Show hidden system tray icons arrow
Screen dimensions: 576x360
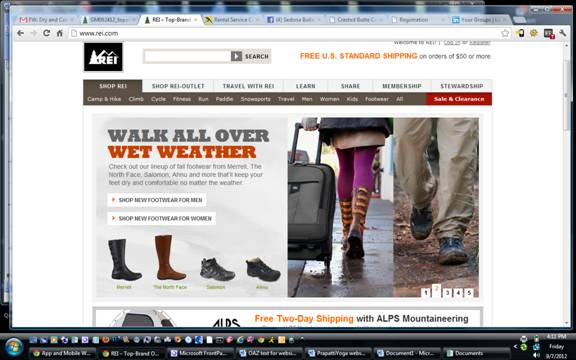pos(515,346)
